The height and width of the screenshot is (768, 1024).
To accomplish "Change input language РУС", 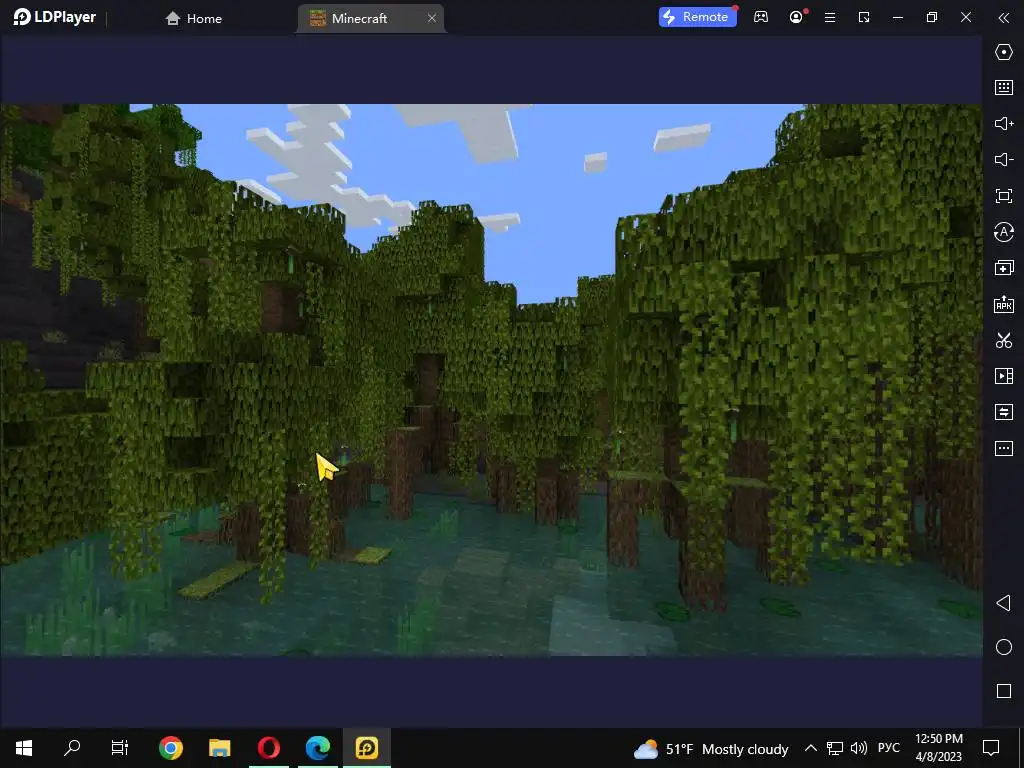I will tap(889, 748).
